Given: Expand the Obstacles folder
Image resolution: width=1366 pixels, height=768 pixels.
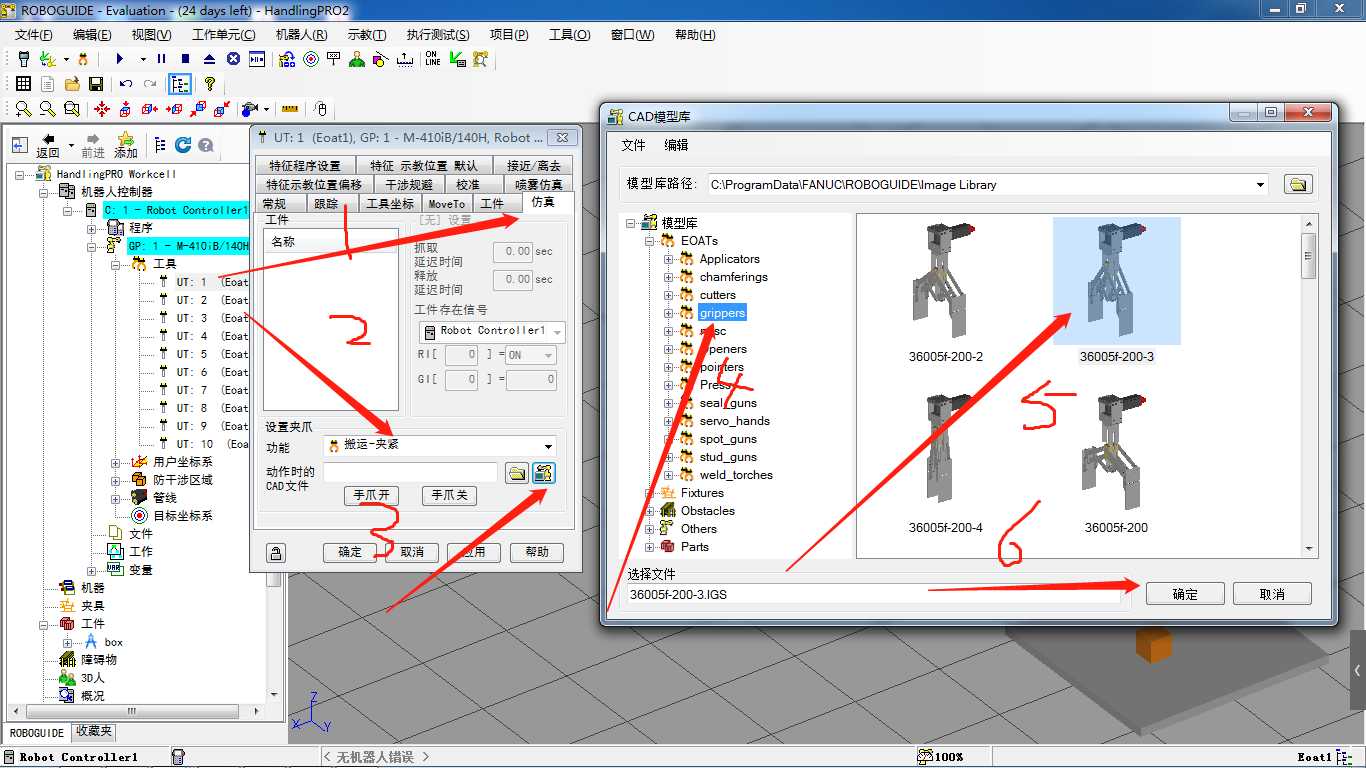Looking at the screenshot, I should pos(650,511).
